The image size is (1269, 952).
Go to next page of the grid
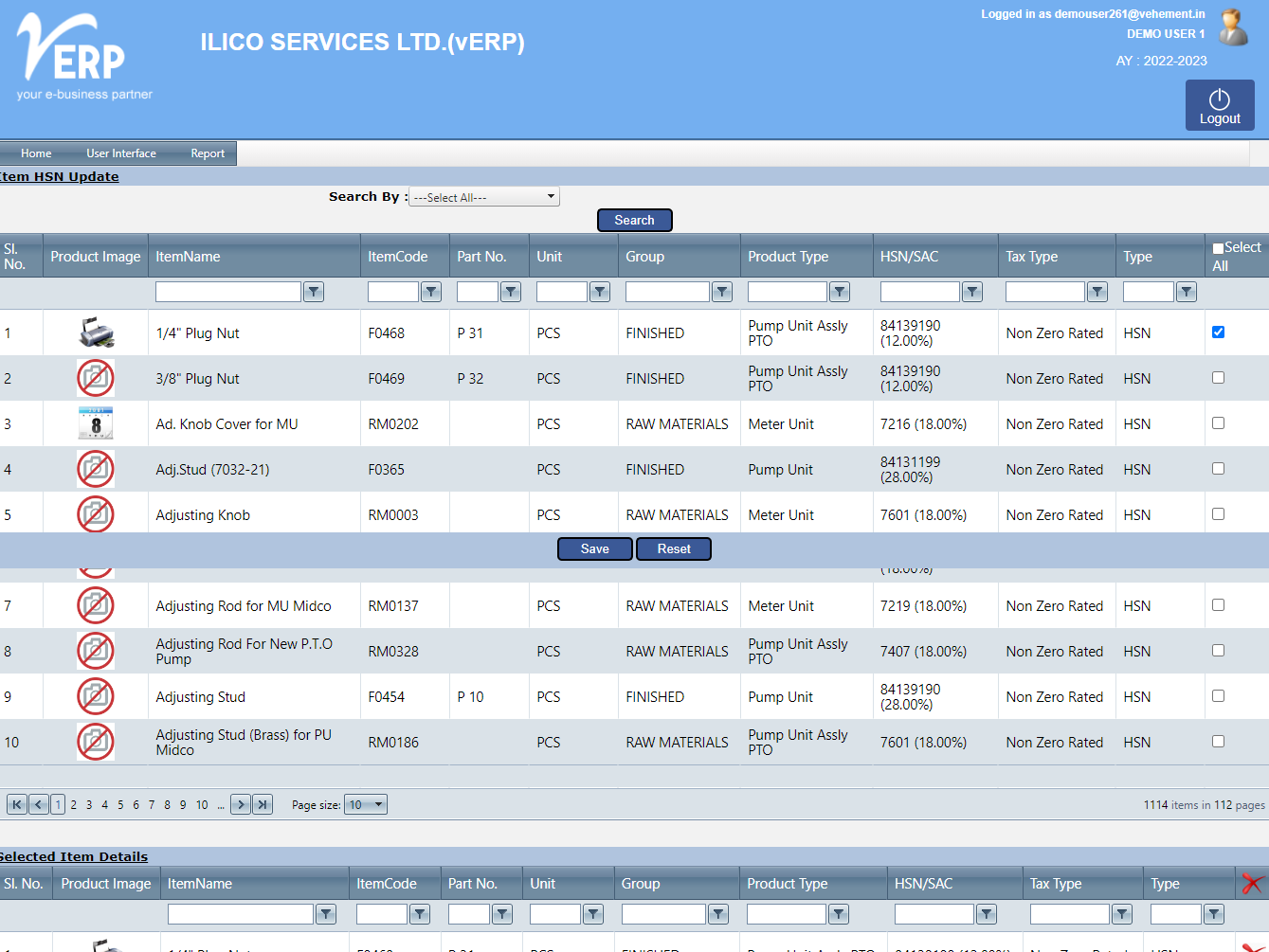coord(241,804)
